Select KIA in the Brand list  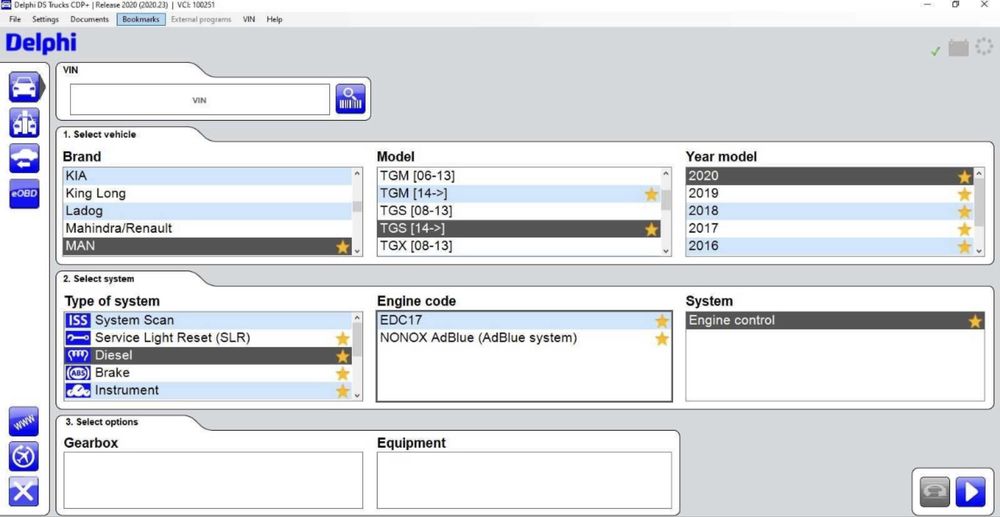(207, 176)
